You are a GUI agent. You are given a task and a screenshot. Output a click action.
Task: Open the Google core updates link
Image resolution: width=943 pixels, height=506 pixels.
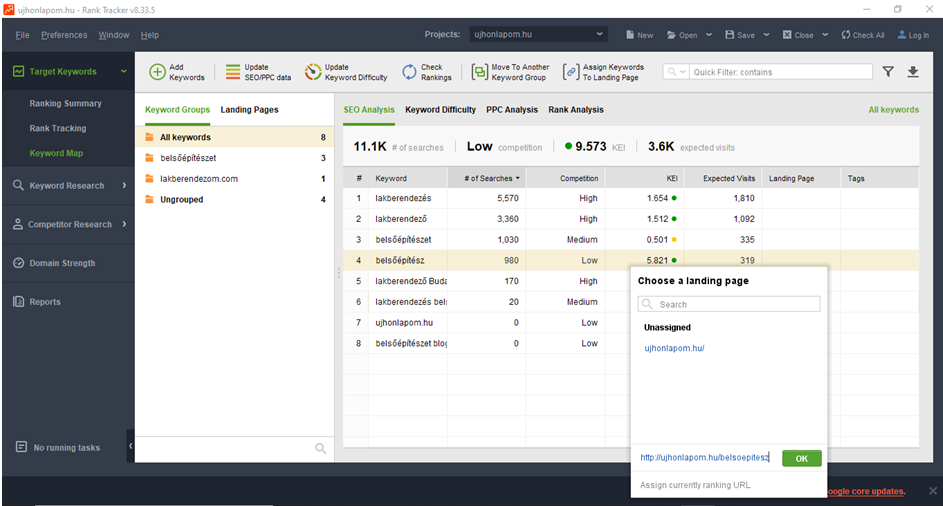[865, 491]
